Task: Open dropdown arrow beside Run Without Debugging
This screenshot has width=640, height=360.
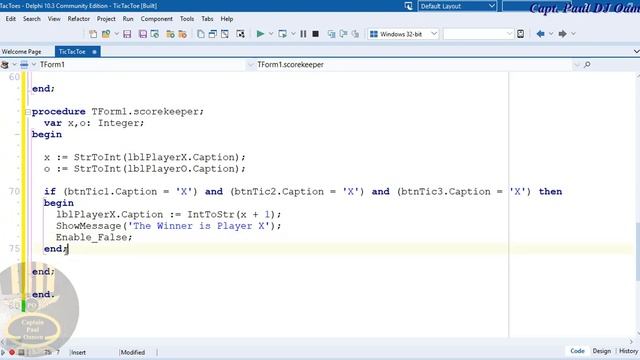Action: pos(293,34)
